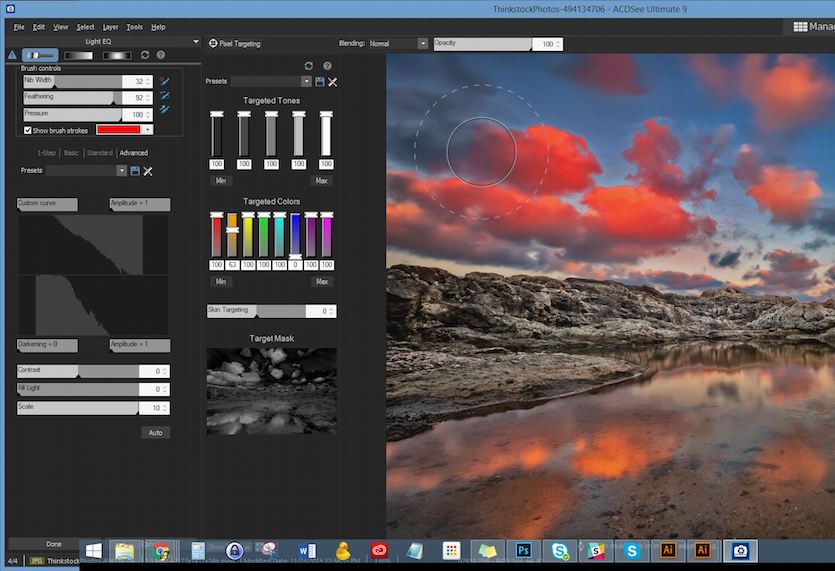
Task: Open the Edit menu
Action: click(x=39, y=27)
